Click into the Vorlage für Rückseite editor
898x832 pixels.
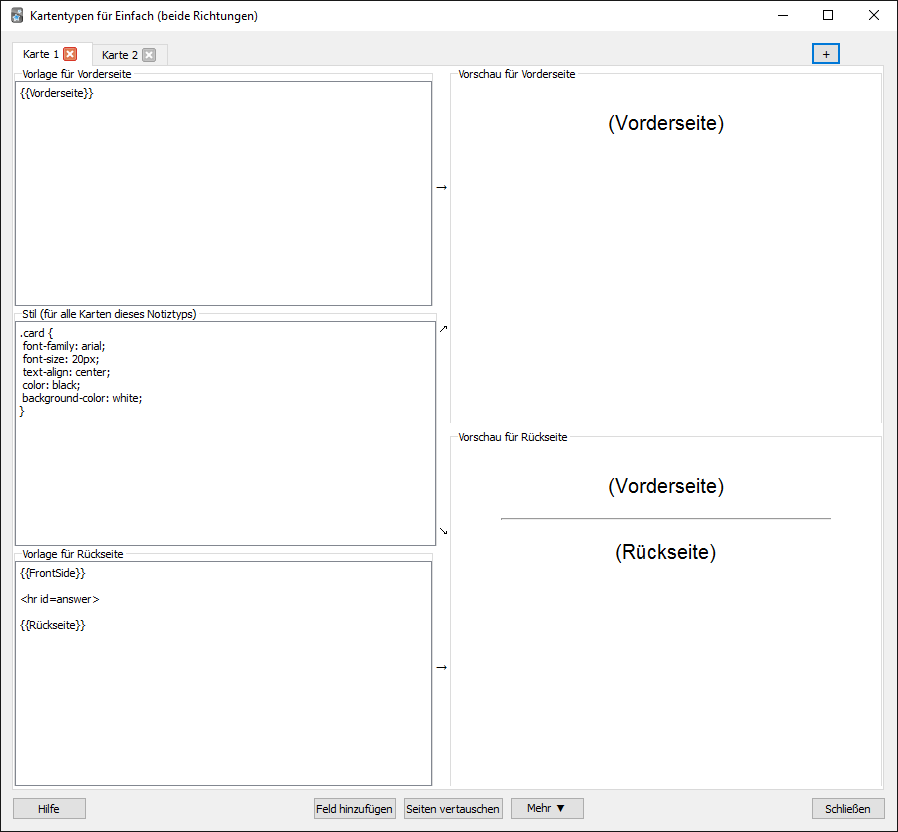(x=223, y=673)
